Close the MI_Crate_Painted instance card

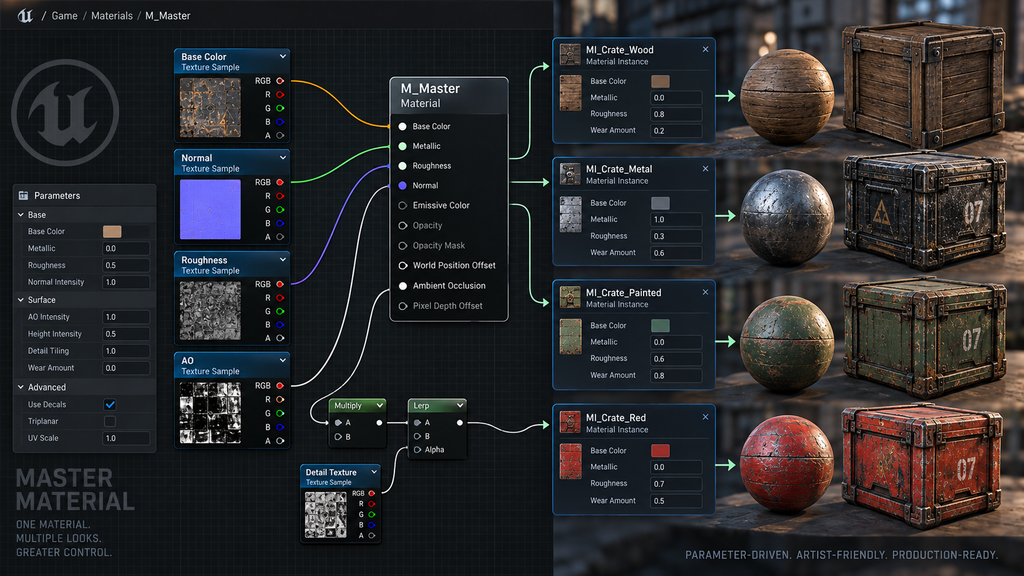[705, 292]
